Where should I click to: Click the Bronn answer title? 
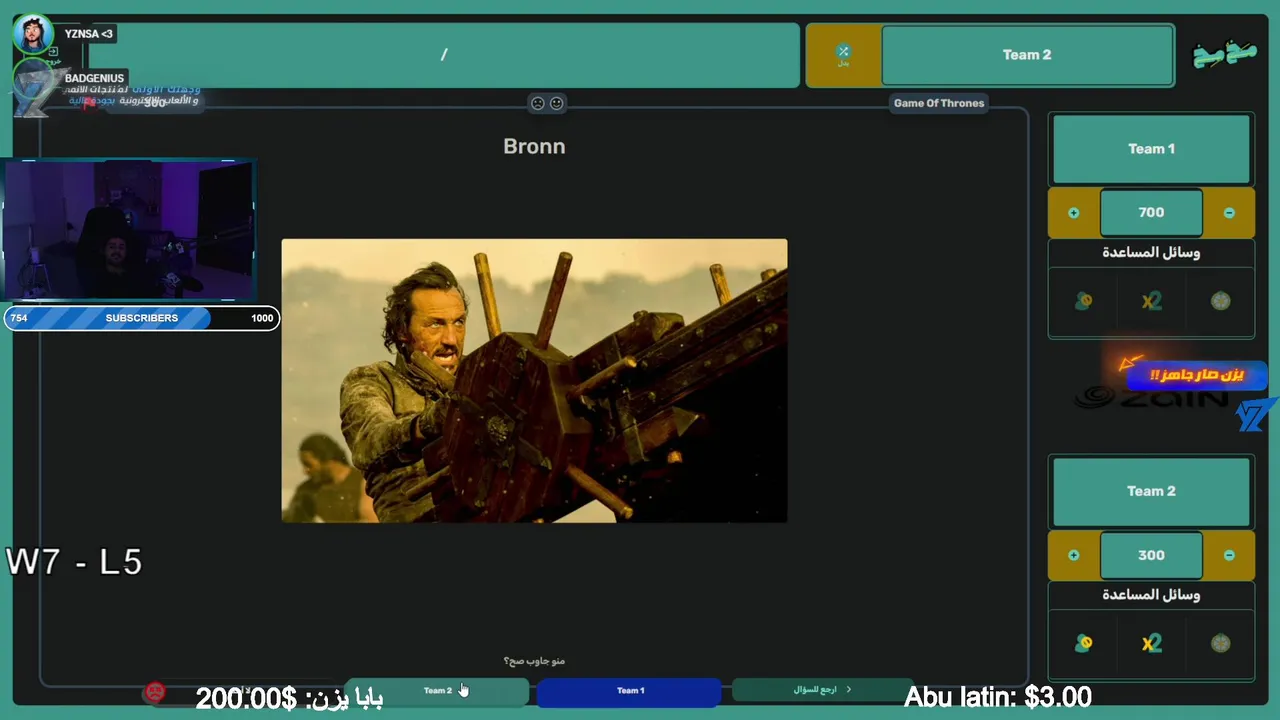coord(534,147)
